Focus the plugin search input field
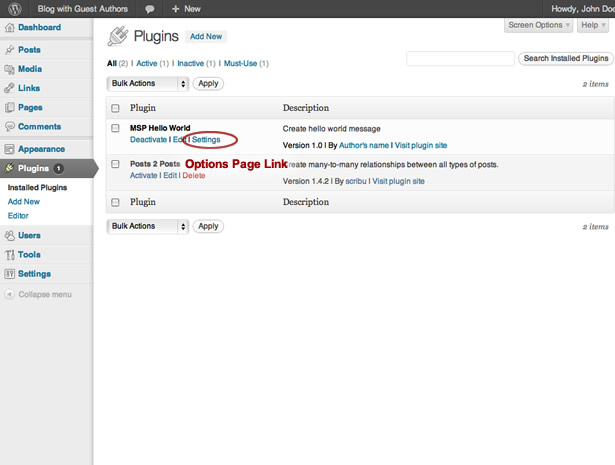Screen dimensions: 615x465 tap(460, 58)
